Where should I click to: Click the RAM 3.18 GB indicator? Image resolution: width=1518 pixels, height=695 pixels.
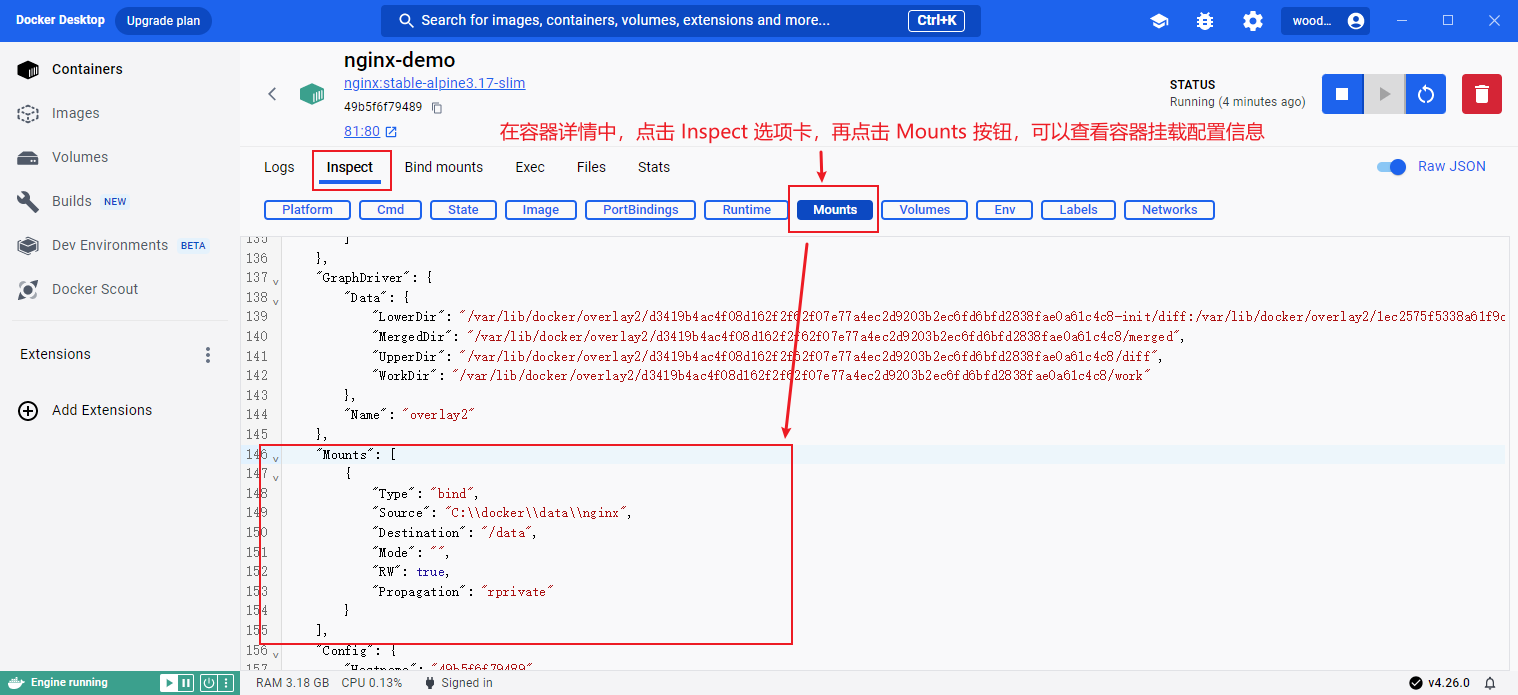(293, 683)
